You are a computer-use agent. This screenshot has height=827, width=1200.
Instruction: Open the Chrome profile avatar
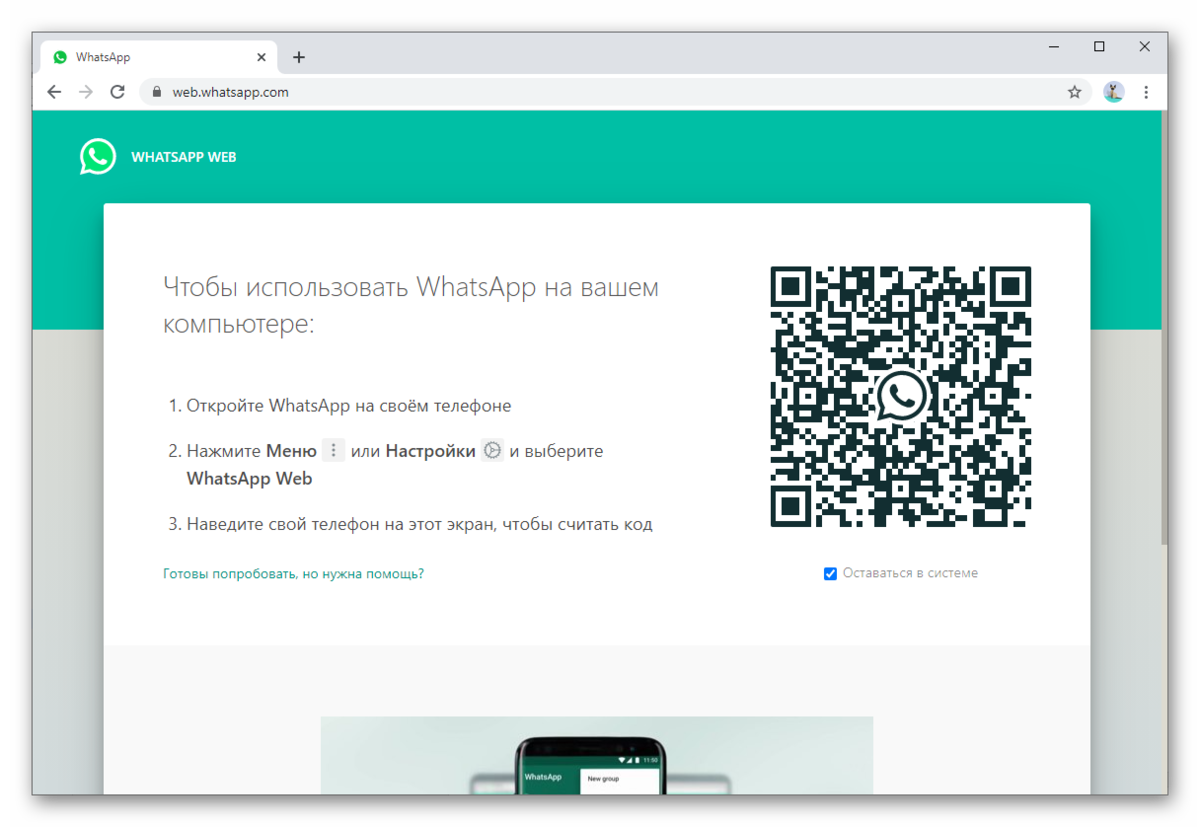(x=1114, y=92)
